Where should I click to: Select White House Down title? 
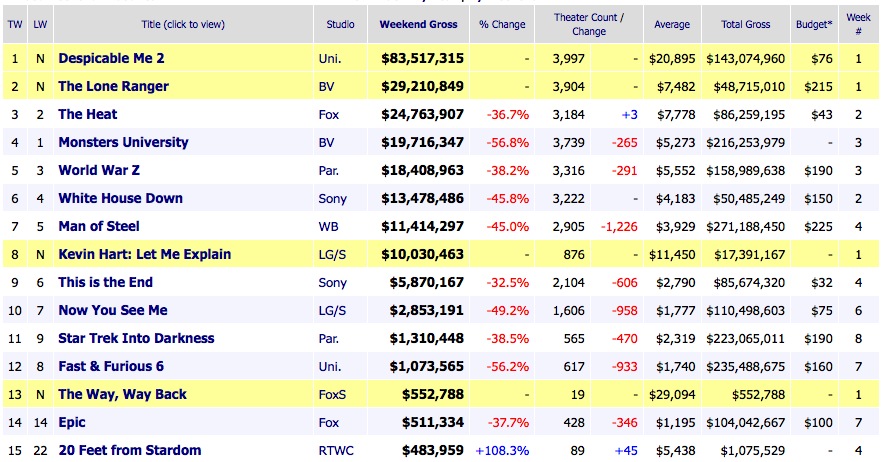[120, 198]
